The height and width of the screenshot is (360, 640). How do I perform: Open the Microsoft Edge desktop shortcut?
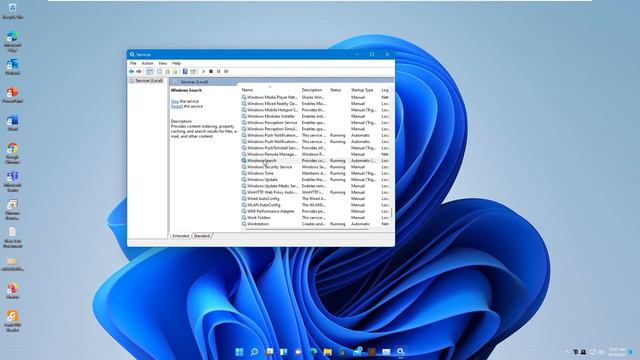pyautogui.click(x=12, y=41)
